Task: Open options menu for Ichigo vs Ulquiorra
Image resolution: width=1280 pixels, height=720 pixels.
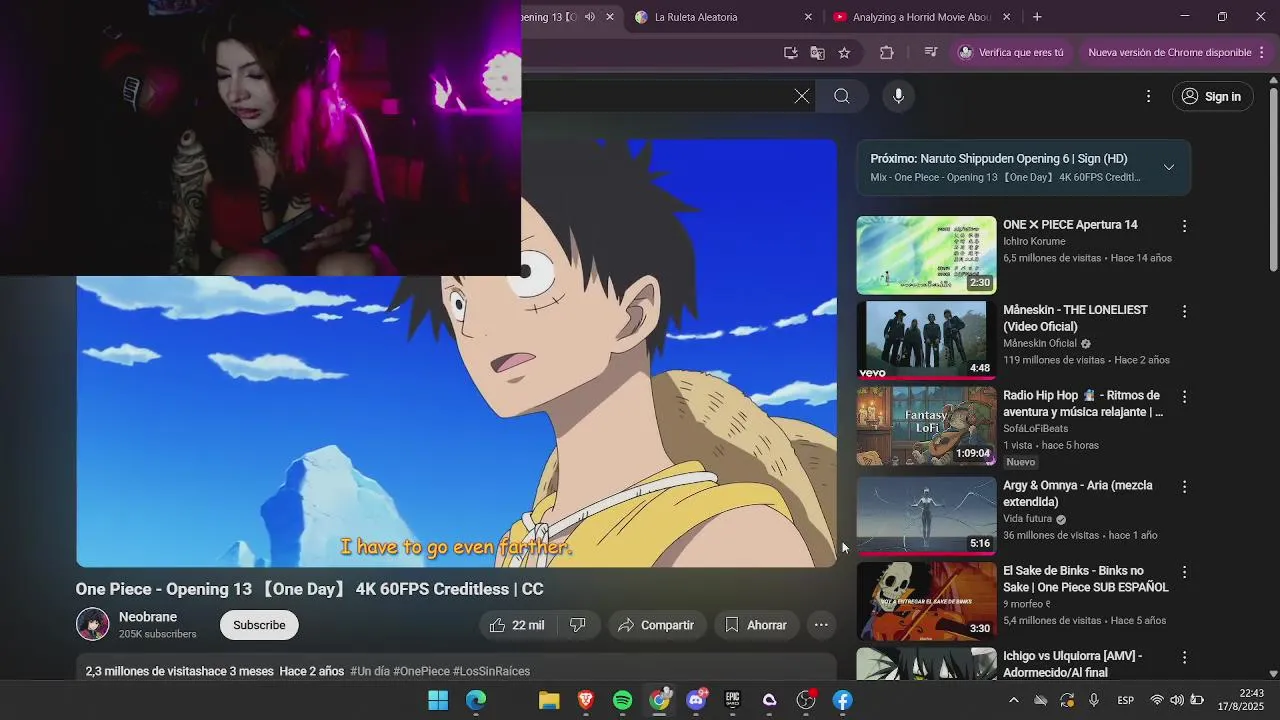Action: 1184,658
